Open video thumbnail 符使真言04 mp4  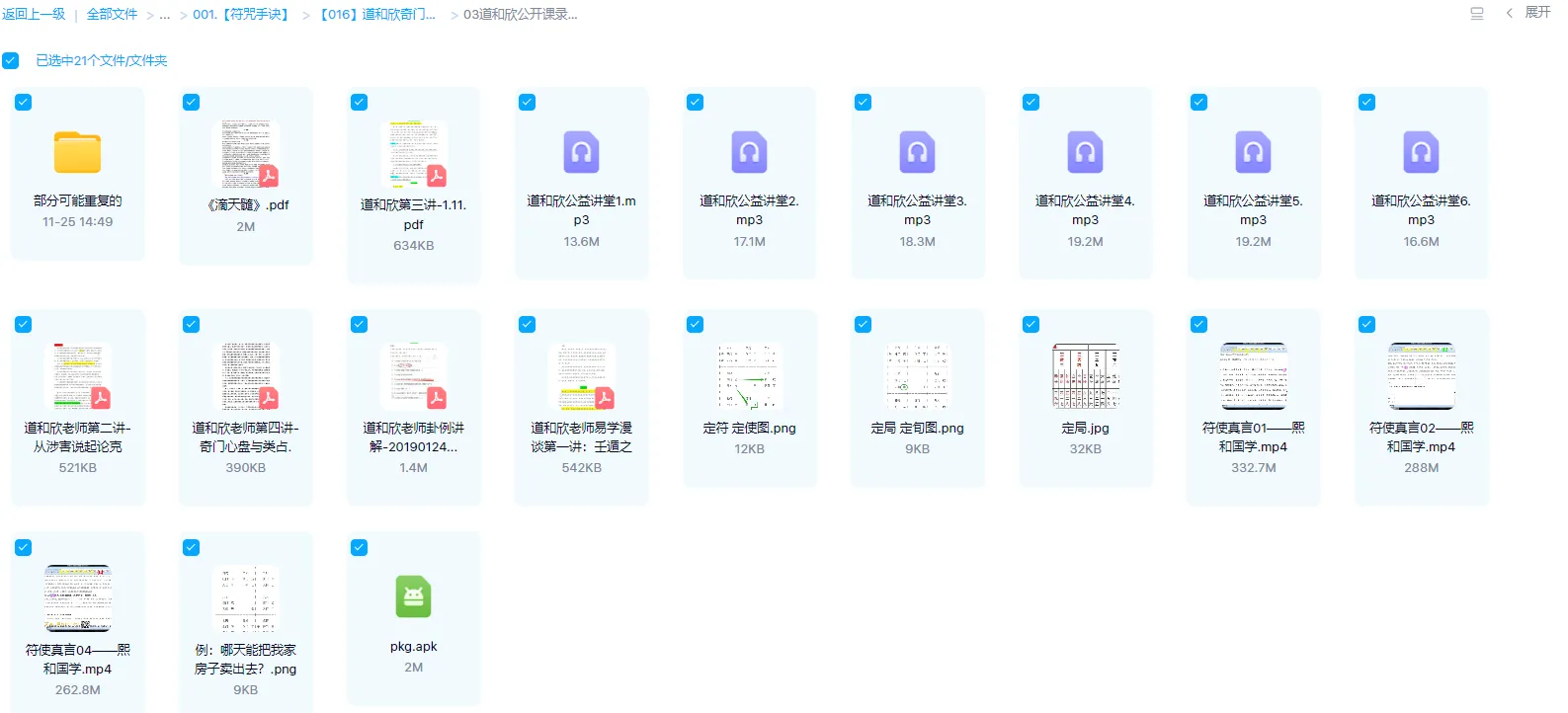coord(77,598)
